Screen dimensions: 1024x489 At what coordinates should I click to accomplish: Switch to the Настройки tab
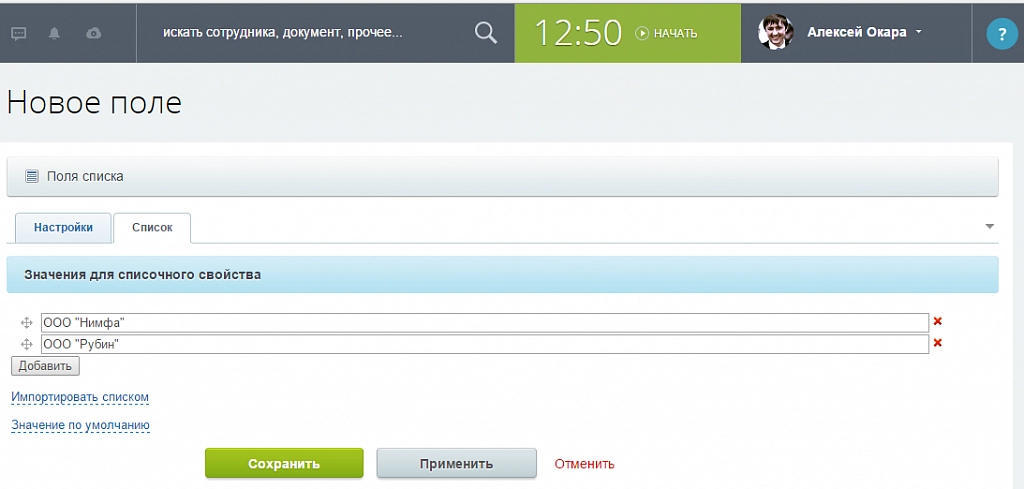tap(63, 227)
